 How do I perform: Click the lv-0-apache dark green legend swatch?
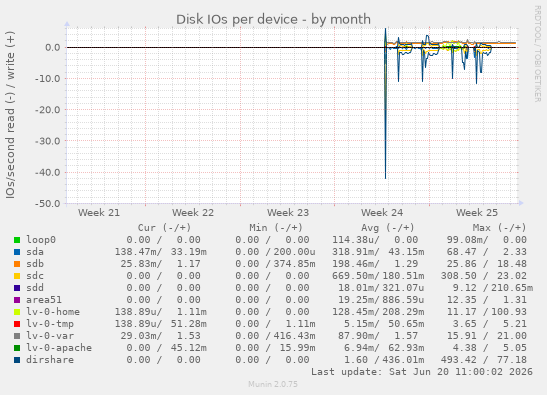point(17,348)
